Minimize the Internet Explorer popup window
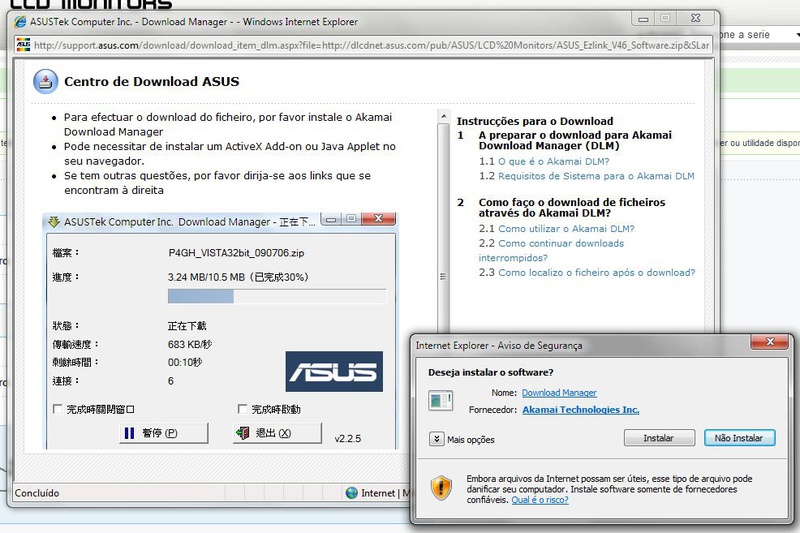Viewport: 800px width, 533px height. (x=643, y=19)
